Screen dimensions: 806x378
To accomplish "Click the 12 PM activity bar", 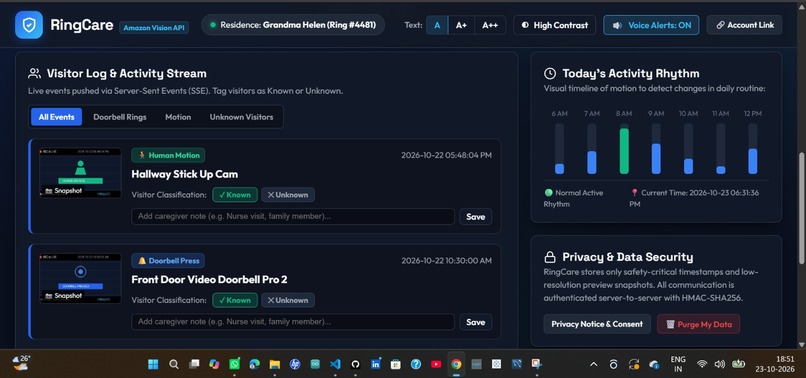I will tap(753, 161).
